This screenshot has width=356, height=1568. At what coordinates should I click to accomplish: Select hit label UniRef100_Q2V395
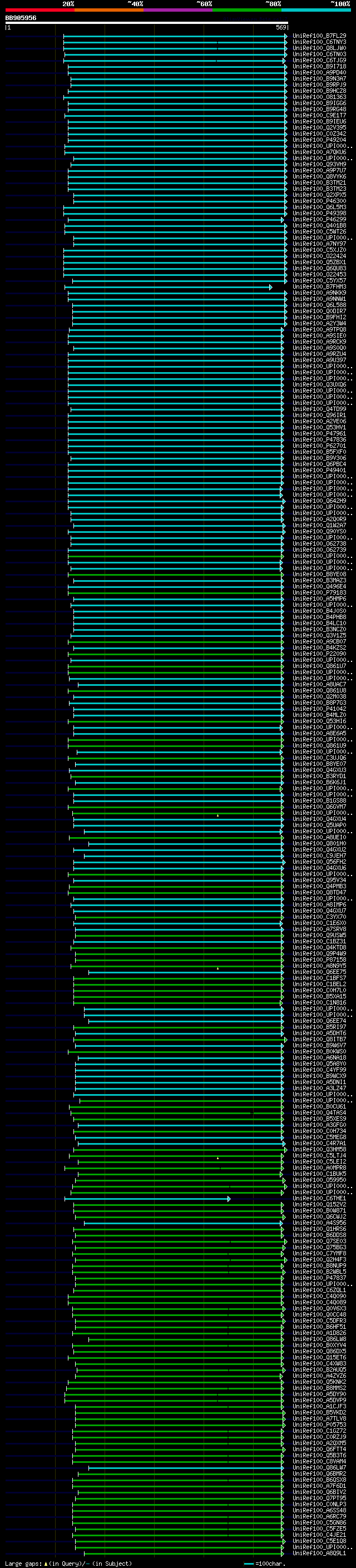pyautogui.click(x=319, y=128)
